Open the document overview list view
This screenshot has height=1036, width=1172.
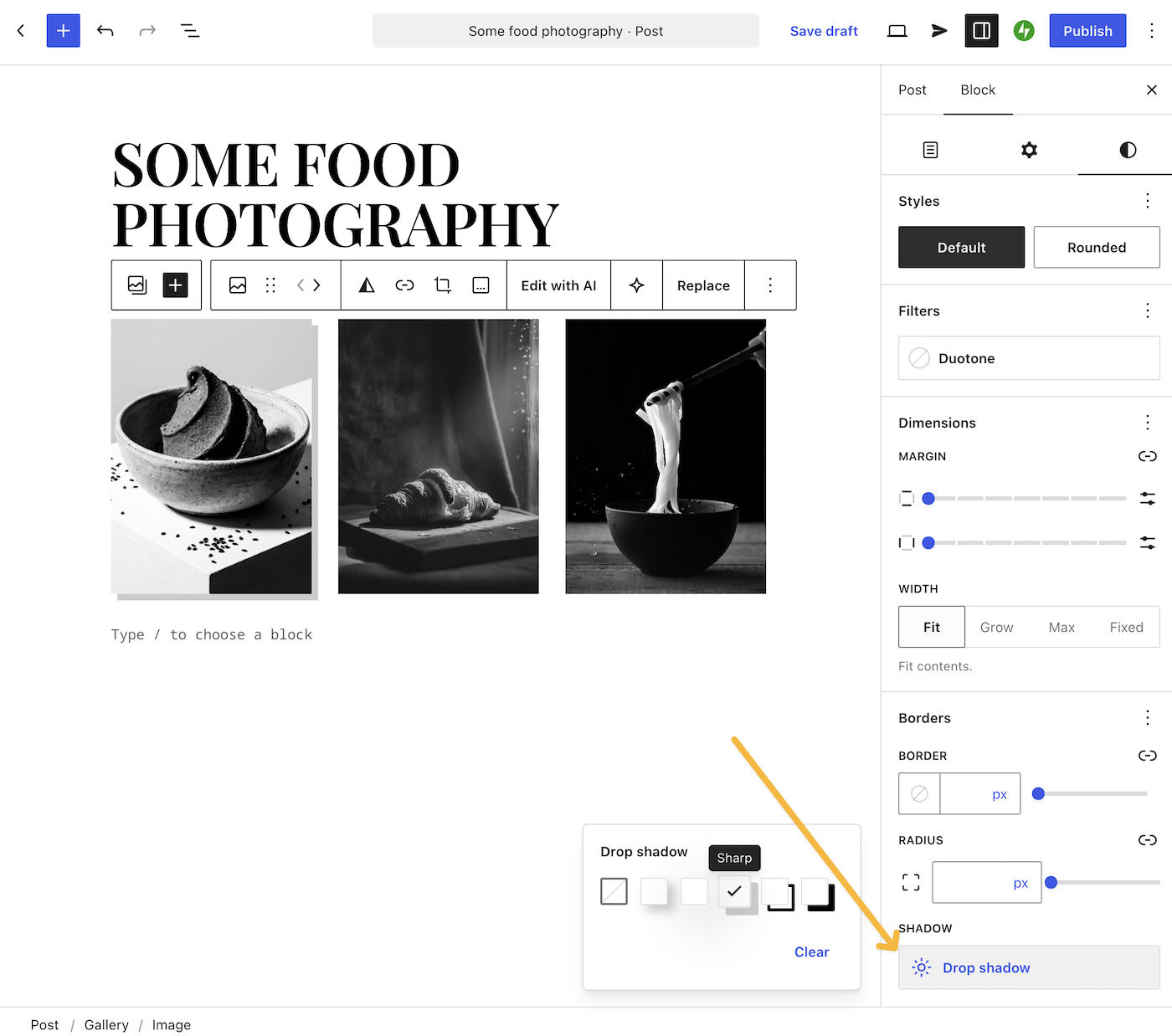[x=190, y=31]
